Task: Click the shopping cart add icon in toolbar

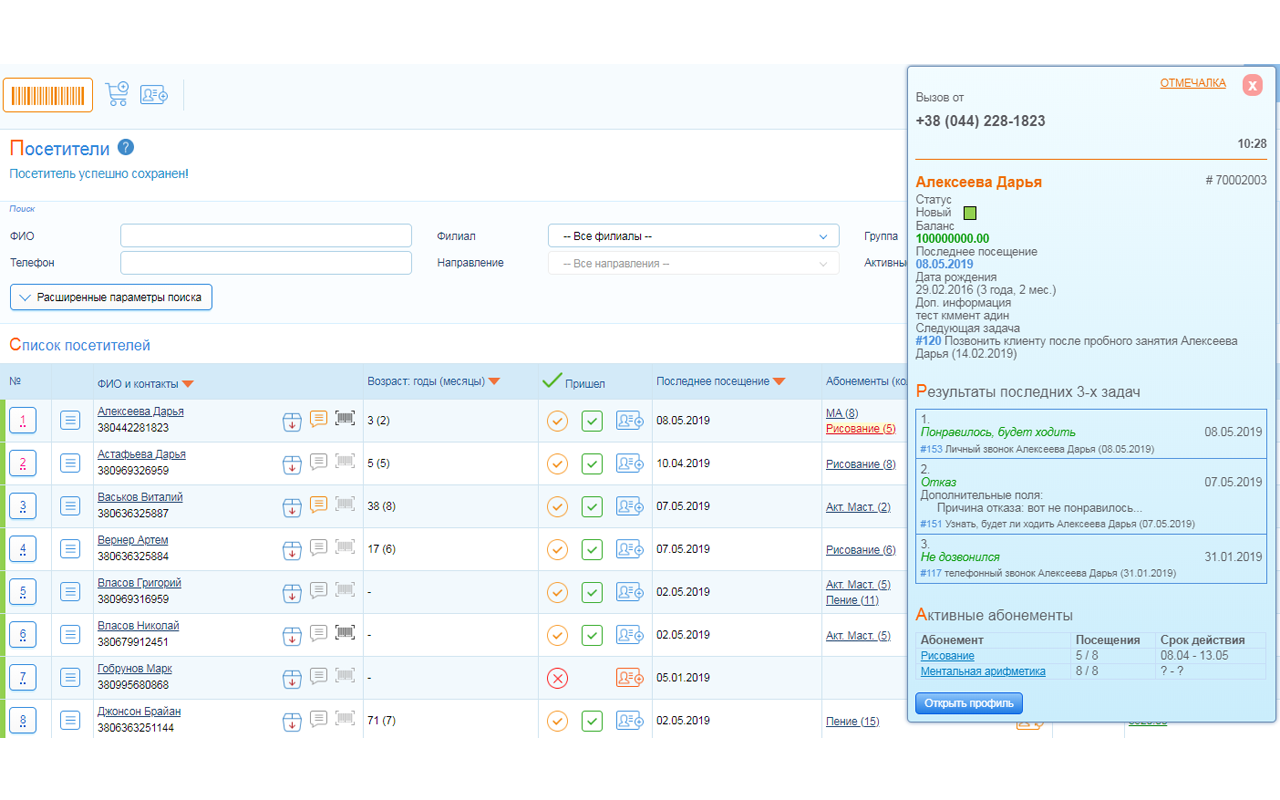Action: 117,94
